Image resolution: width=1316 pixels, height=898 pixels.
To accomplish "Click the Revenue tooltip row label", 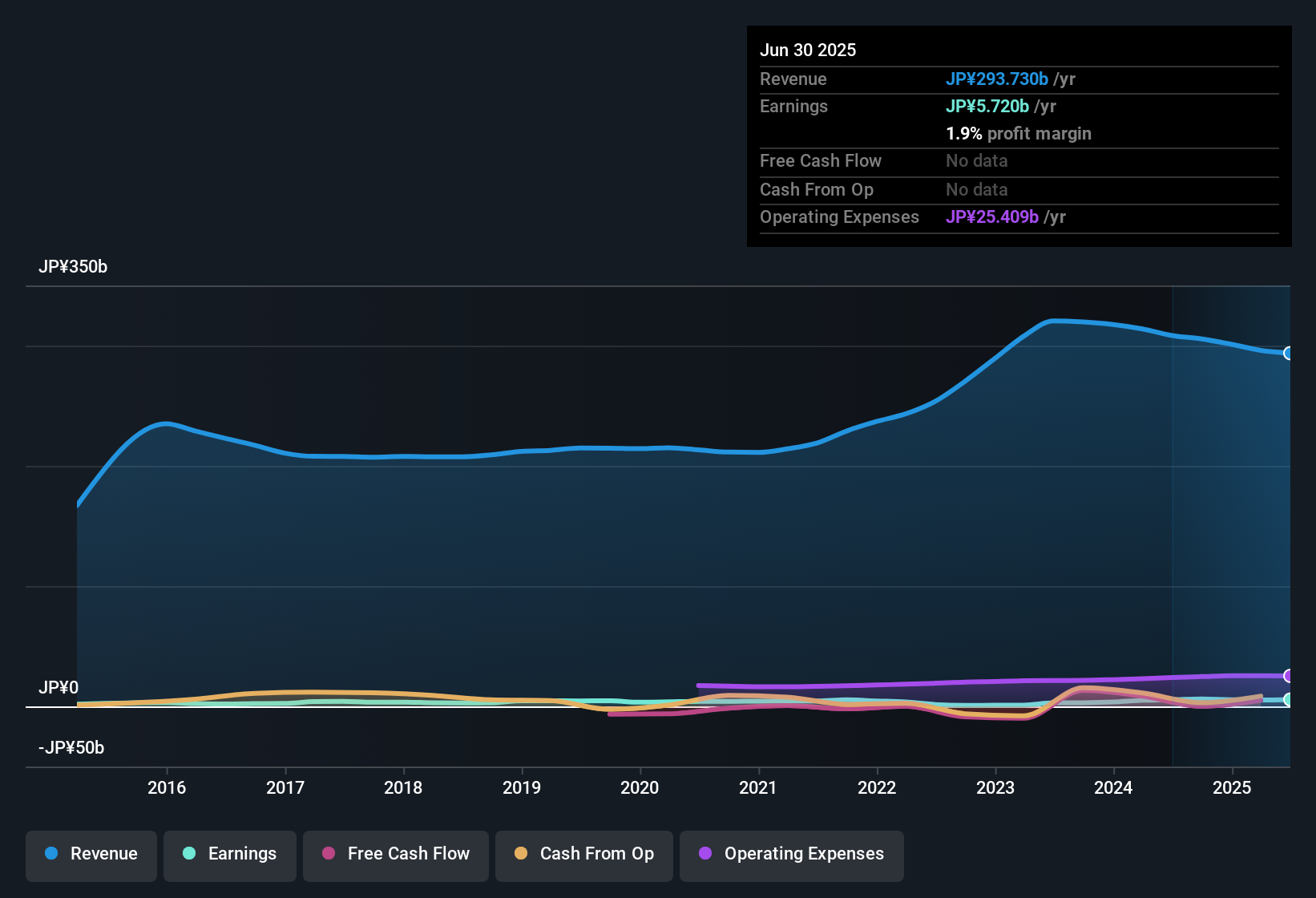I will pyautogui.click(x=793, y=79).
